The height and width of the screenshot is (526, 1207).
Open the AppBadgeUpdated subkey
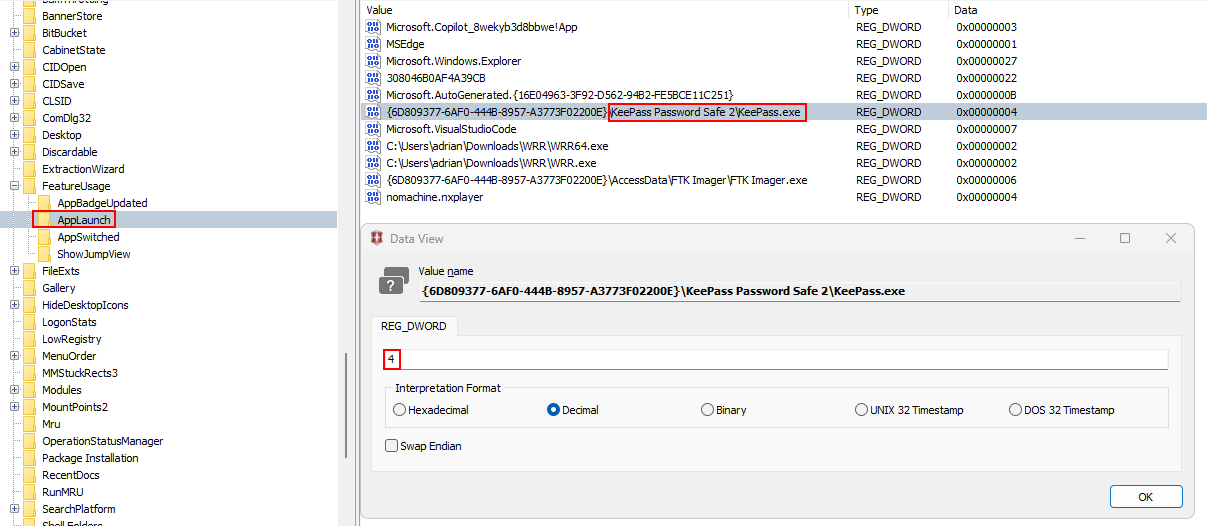(x=102, y=203)
